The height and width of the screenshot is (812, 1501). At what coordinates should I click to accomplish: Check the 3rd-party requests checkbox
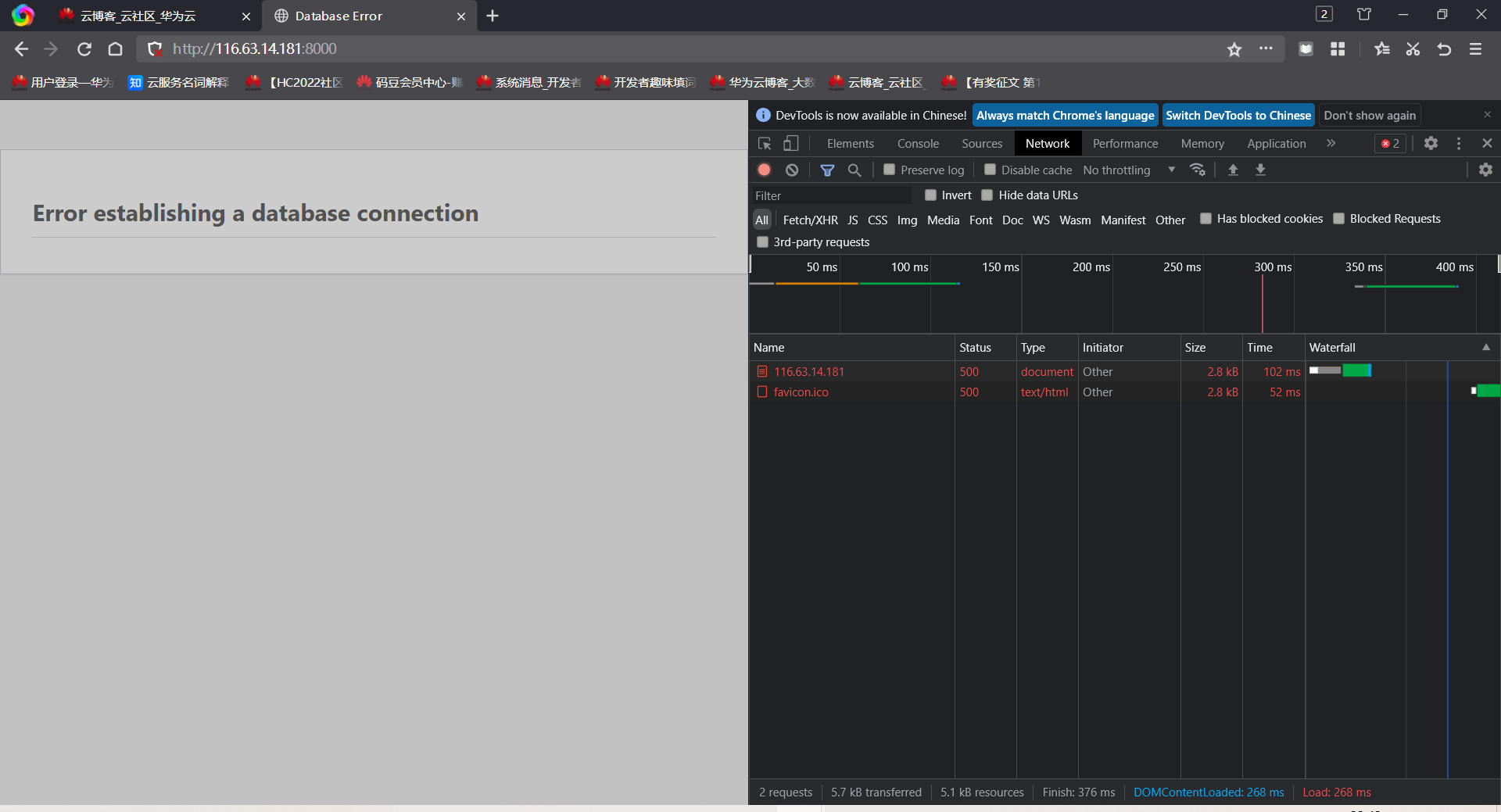(x=762, y=242)
